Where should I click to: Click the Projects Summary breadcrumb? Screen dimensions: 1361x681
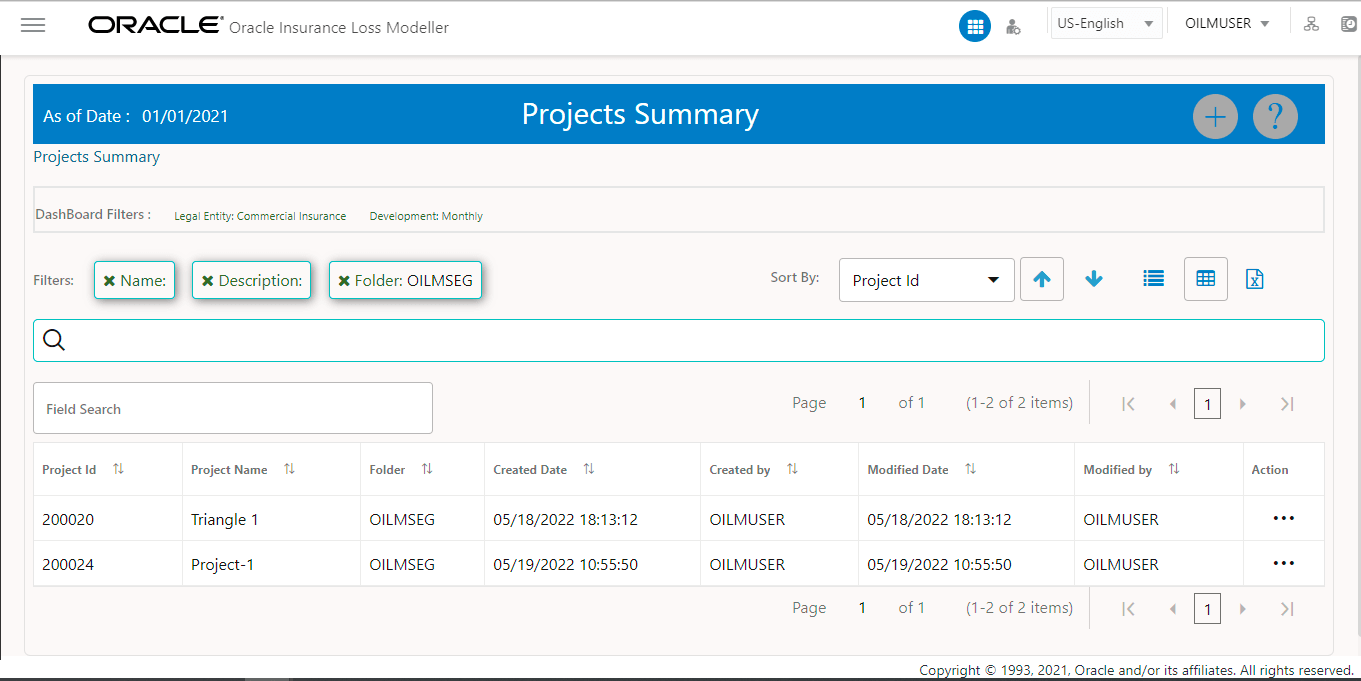pos(97,157)
